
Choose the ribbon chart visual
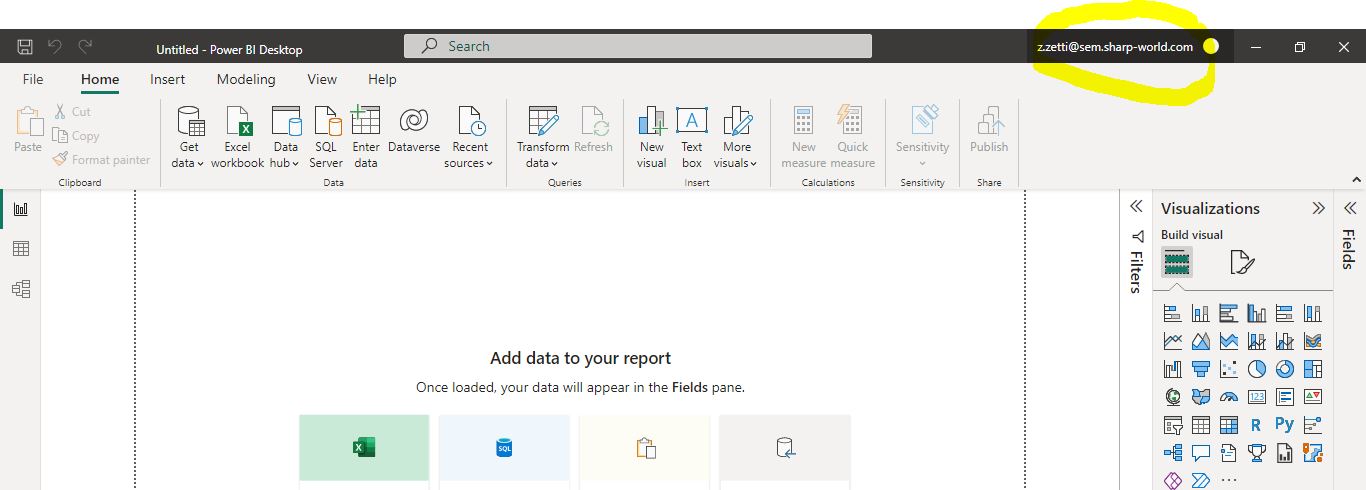[1313, 341]
